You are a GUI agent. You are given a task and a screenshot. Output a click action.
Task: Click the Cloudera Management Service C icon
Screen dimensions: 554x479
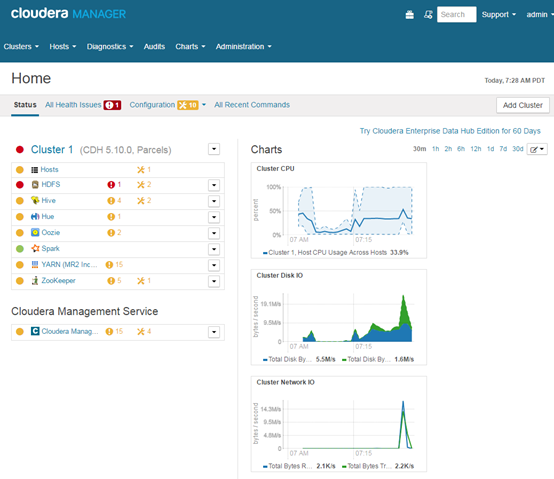(x=35, y=331)
